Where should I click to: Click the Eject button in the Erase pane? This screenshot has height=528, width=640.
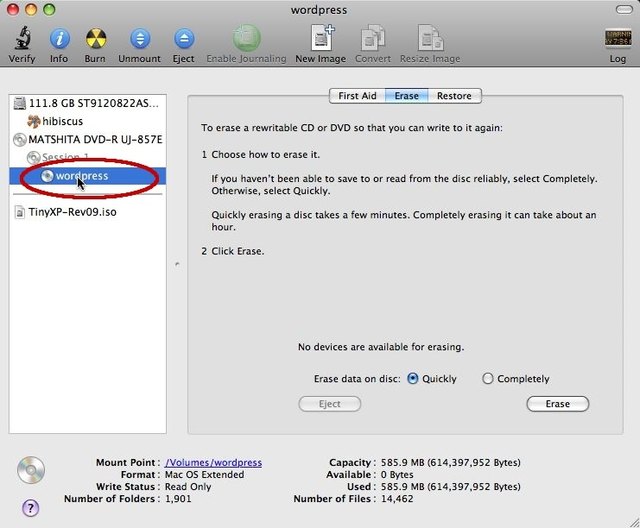click(330, 404)
